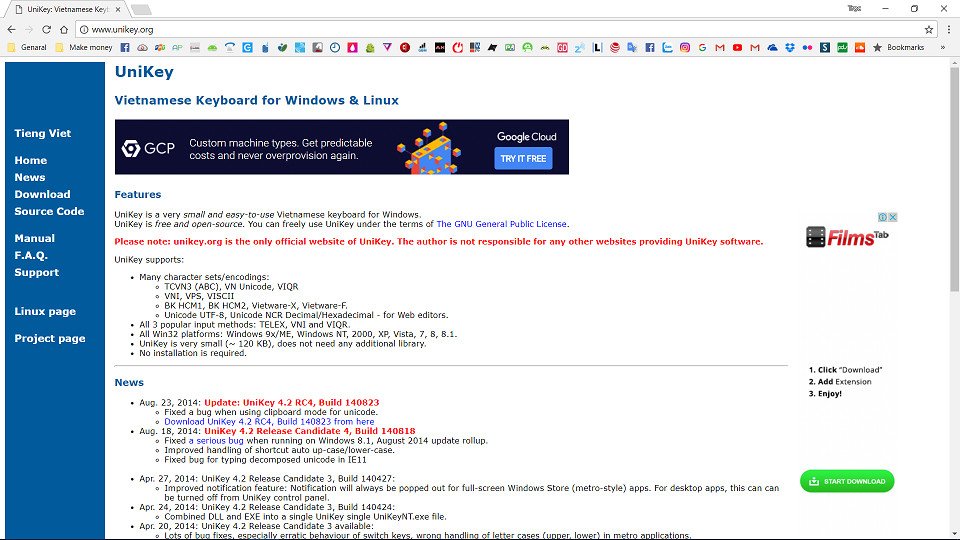960x540 pixels.
Task: Open the clock bookmark icon
Action: coord(335,48)
